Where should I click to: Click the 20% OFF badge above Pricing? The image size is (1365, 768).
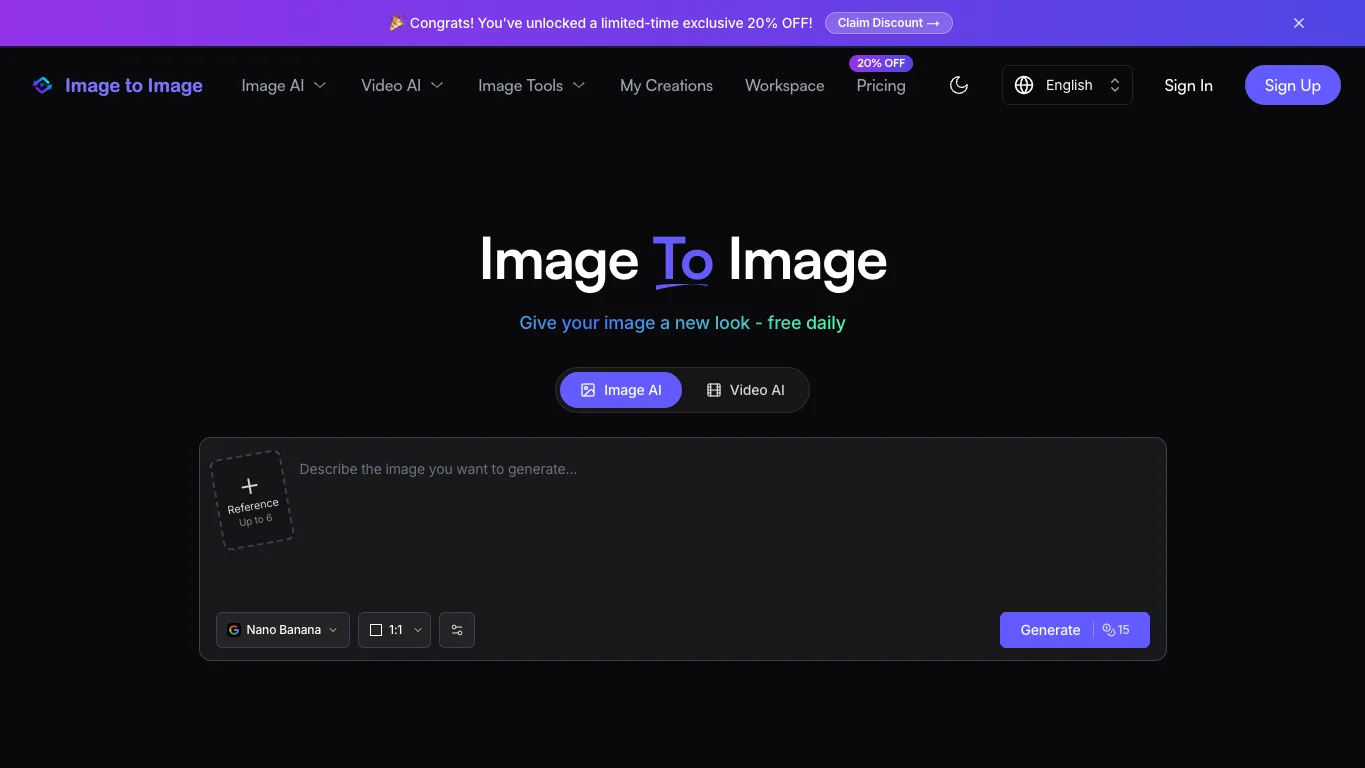(881, 63)
